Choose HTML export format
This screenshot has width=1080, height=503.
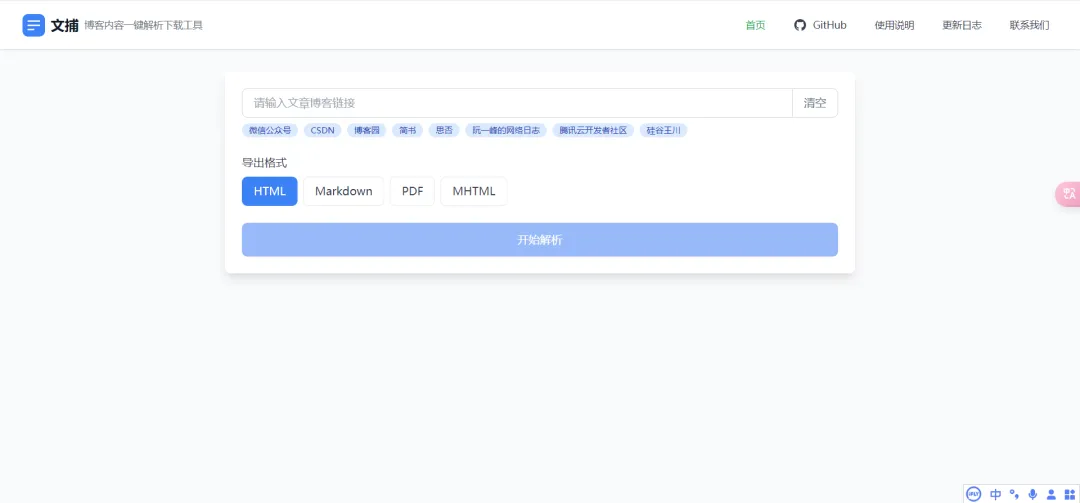click(269, 192)
